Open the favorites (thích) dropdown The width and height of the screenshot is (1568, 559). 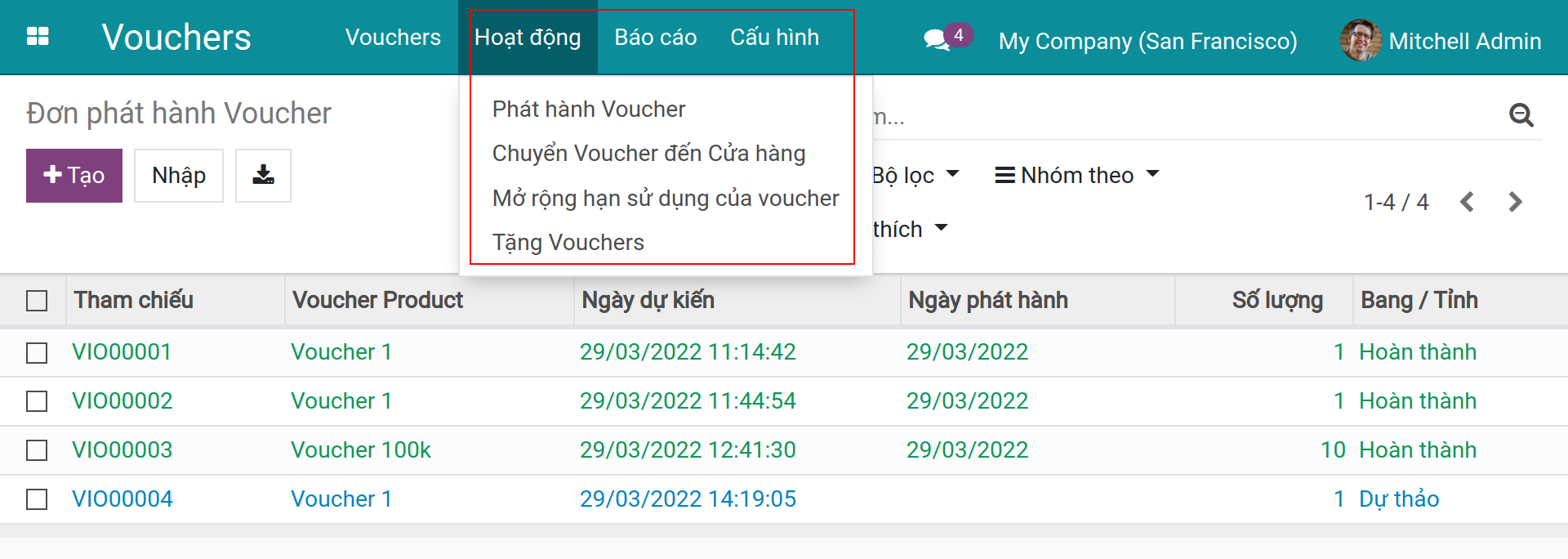pos(910,229)
